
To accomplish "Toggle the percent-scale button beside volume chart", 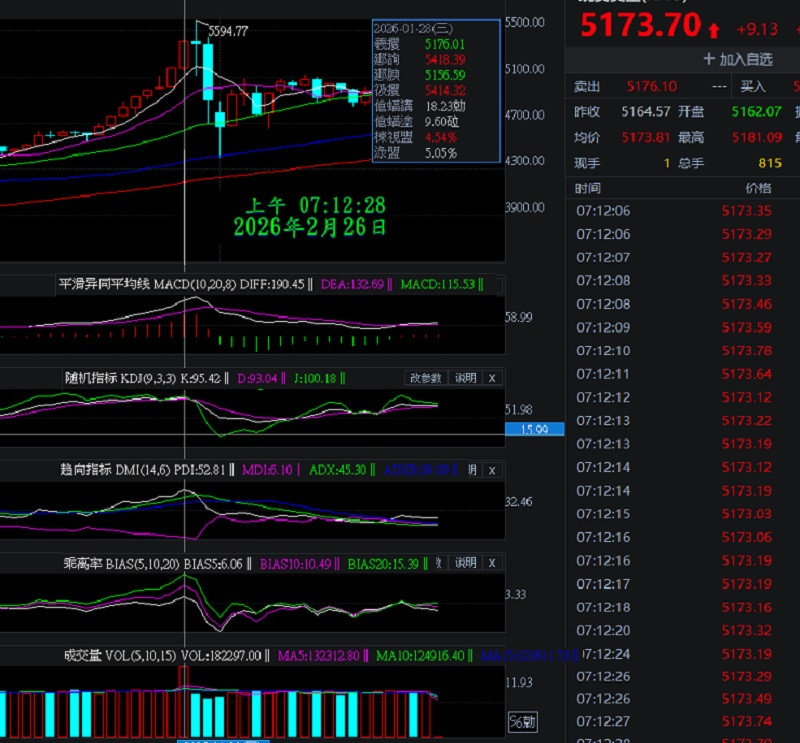I will (x=522, y=722).
